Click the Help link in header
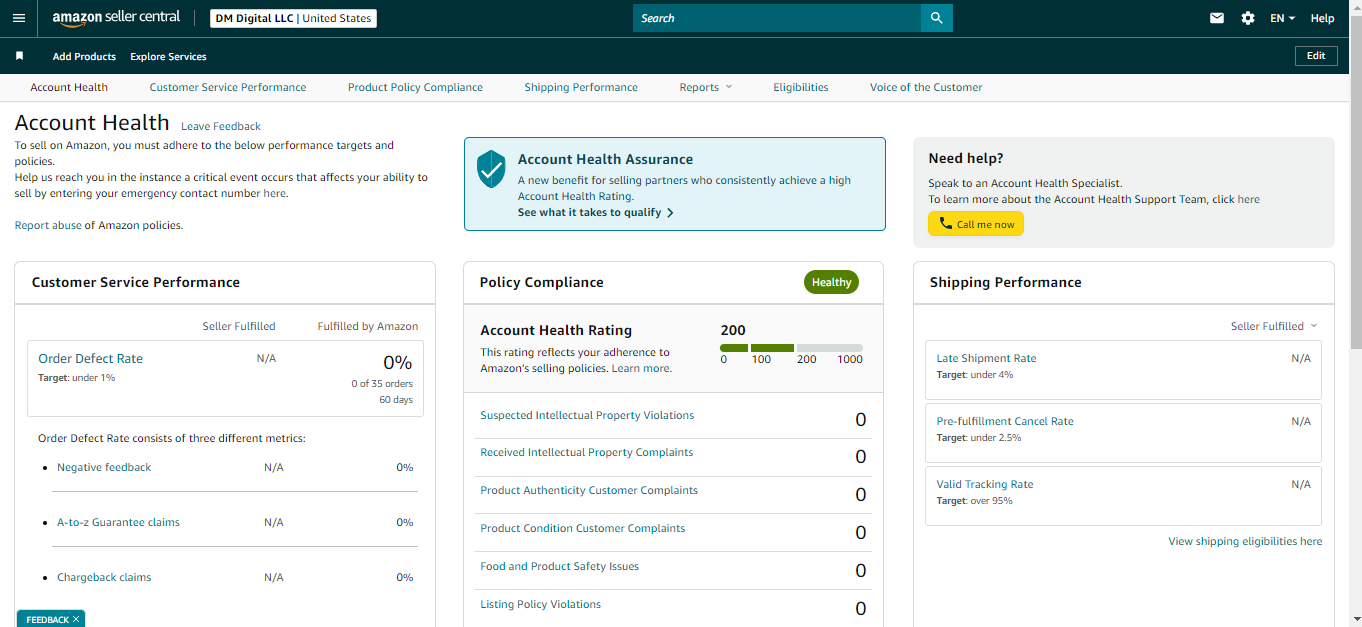 click(1322, 18)
